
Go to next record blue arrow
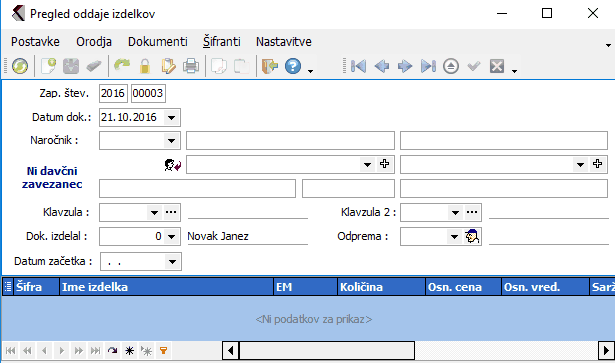(405, 66)
